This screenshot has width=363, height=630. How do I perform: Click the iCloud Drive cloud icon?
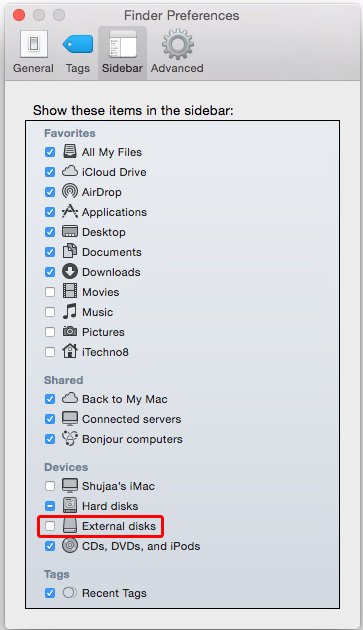tap(70, 172)
